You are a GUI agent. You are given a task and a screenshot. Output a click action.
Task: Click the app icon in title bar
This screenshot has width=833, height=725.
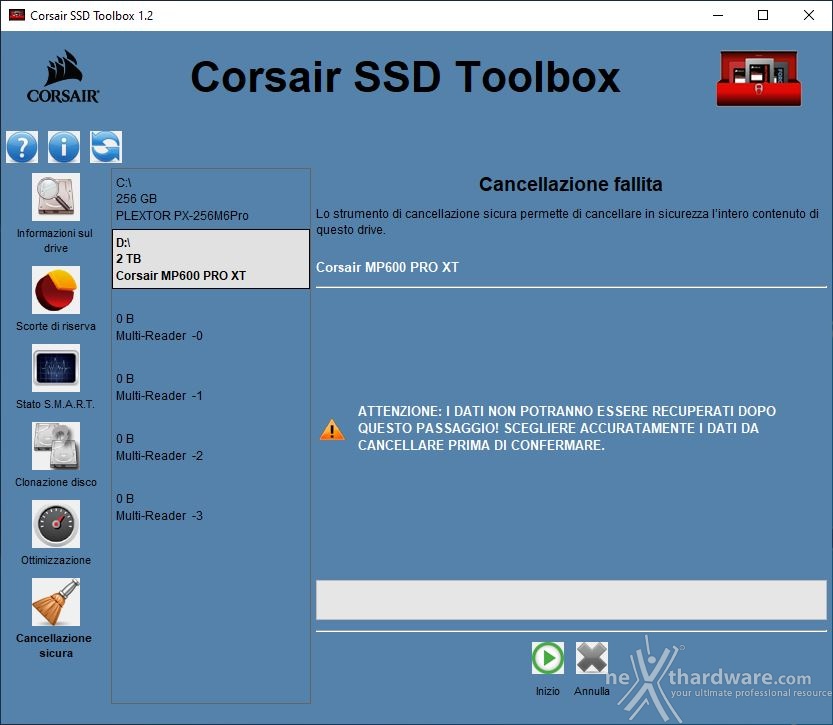coord(17,15)
